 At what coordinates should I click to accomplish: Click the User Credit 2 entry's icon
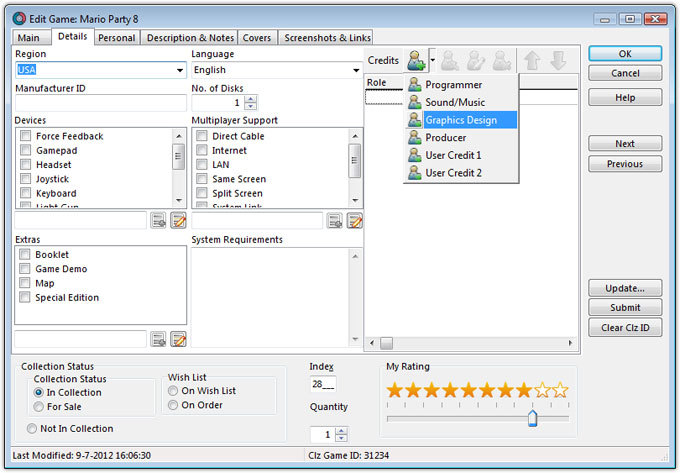[415, 173]
